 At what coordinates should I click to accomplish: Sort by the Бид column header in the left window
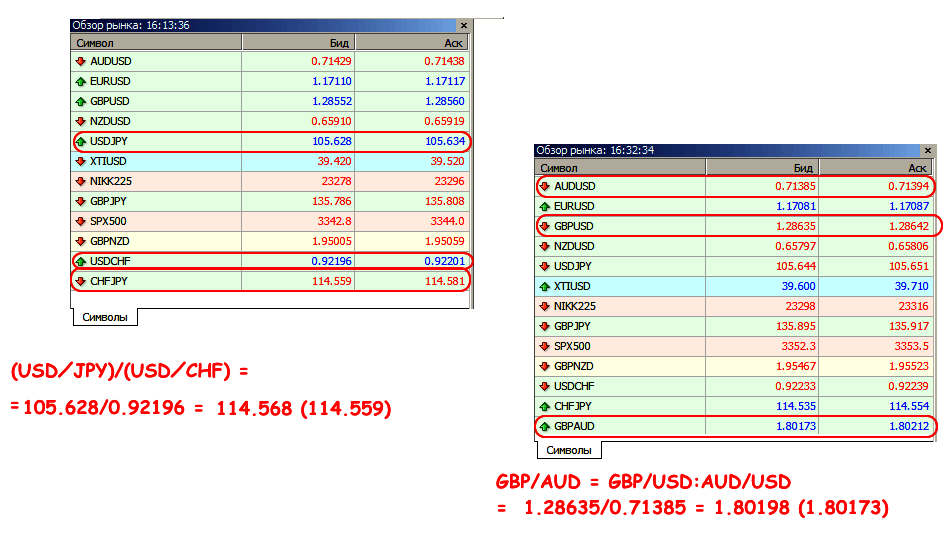click(298, 43)
